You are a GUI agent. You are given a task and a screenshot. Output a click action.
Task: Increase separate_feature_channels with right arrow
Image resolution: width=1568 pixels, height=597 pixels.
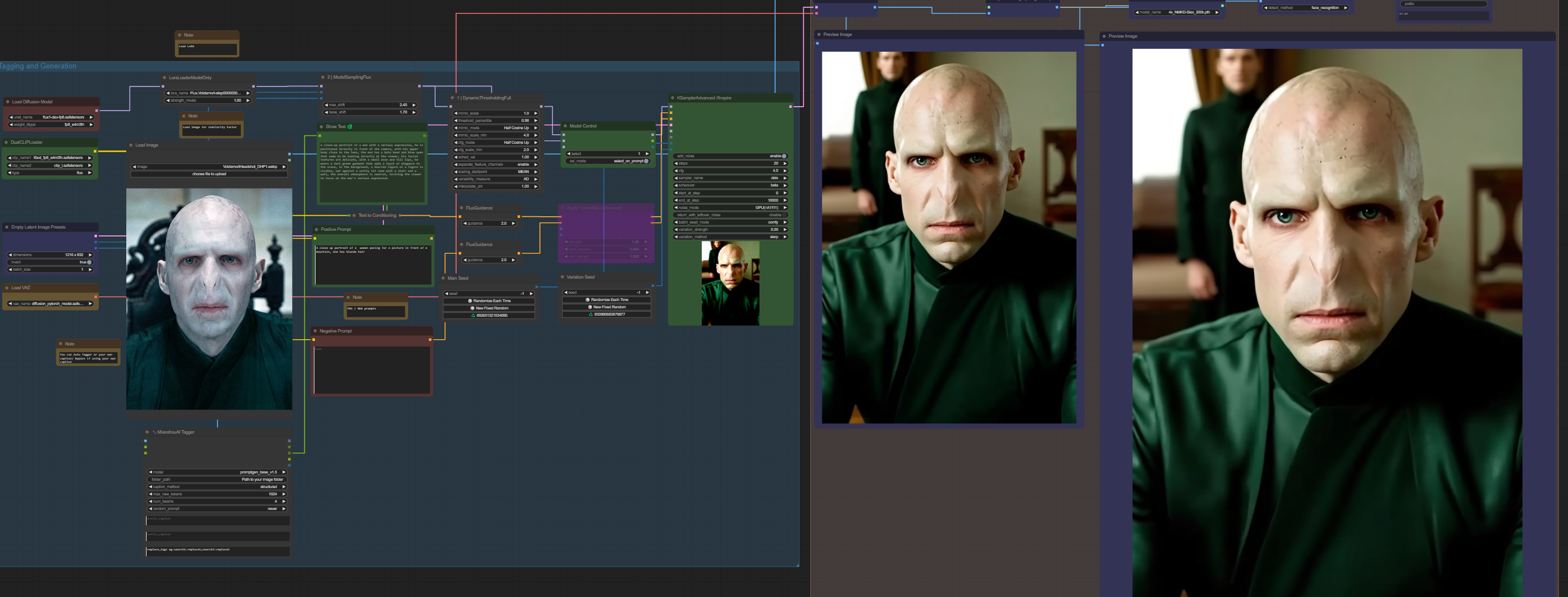(536, 165)
